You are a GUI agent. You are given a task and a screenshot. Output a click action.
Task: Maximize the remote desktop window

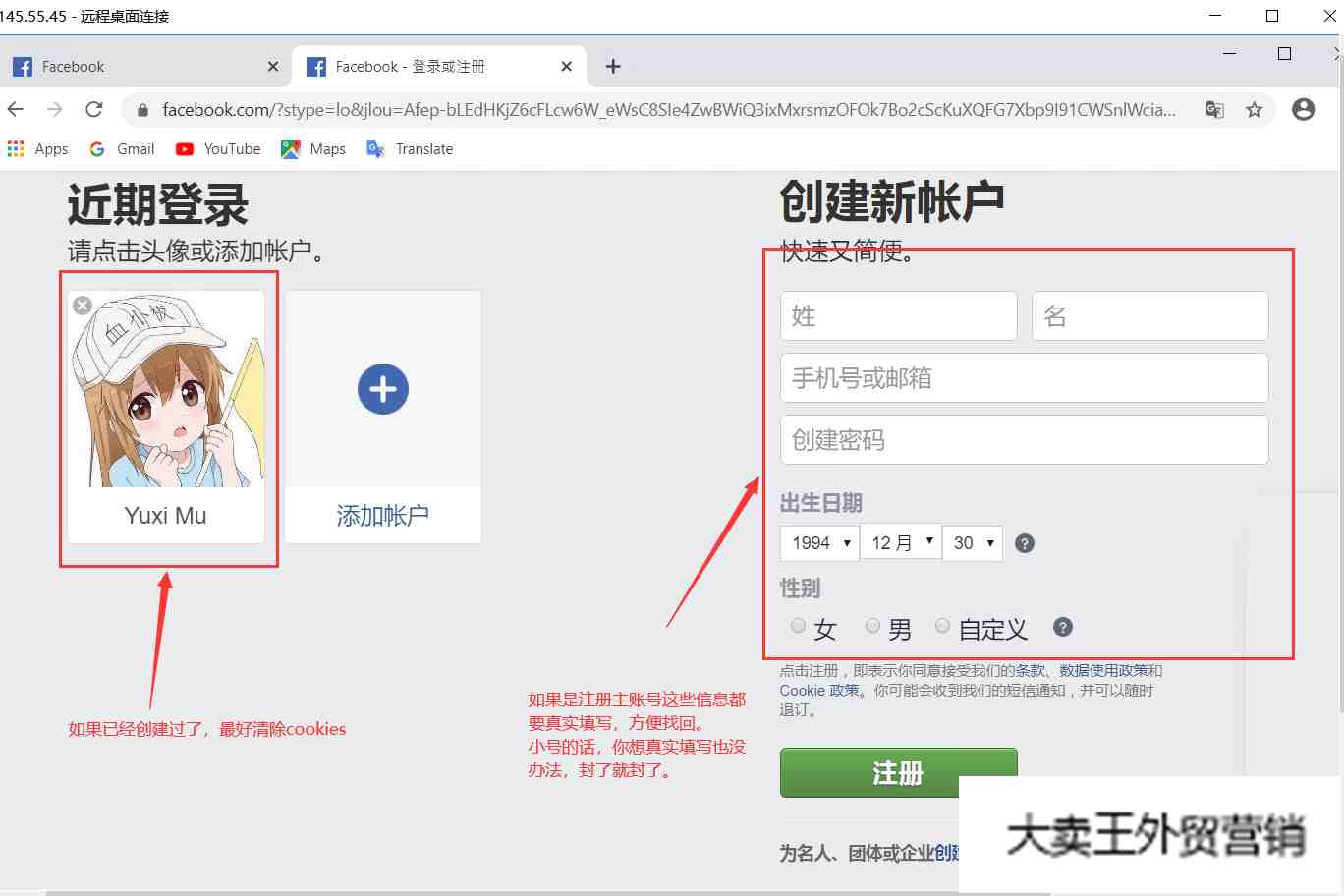click(1272, 15)
